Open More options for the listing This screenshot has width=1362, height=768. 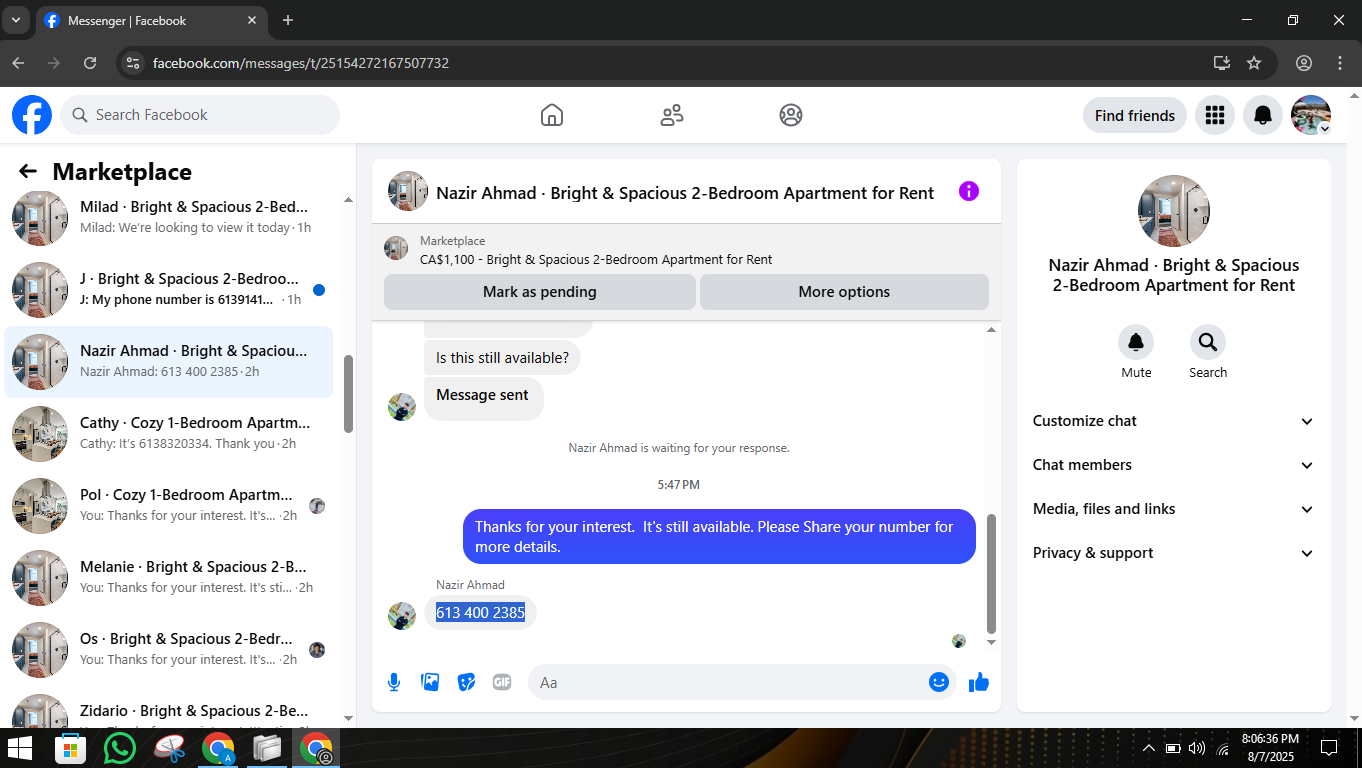pos(844,292)
